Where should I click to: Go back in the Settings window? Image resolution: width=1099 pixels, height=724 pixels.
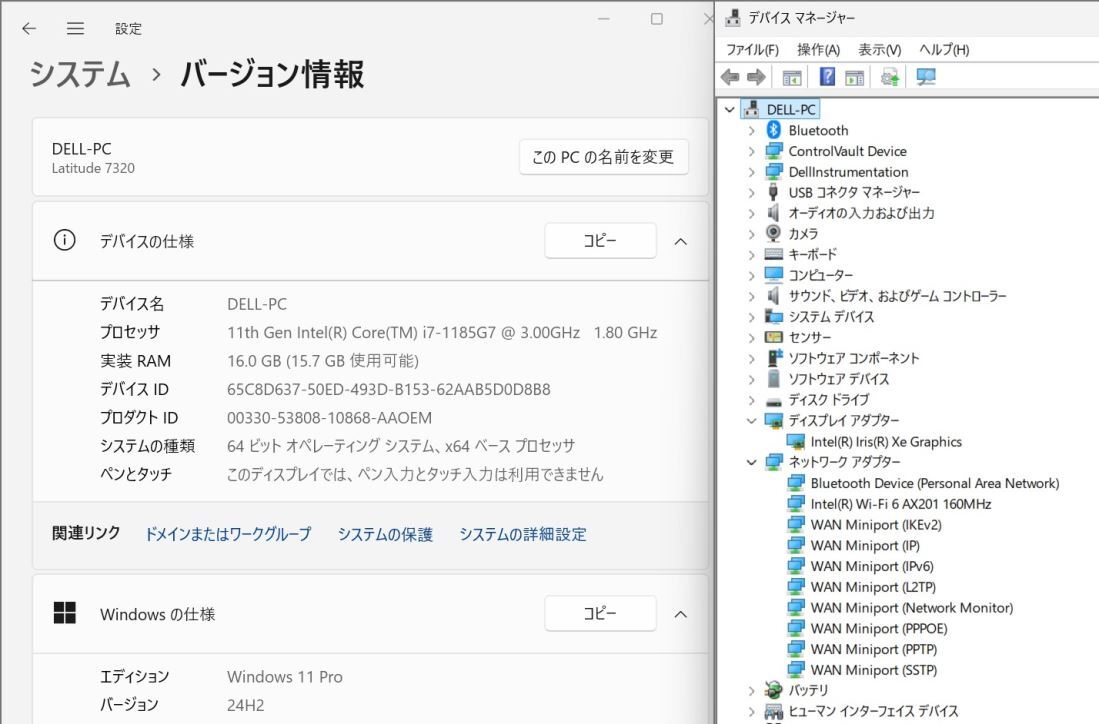(29, 28)
